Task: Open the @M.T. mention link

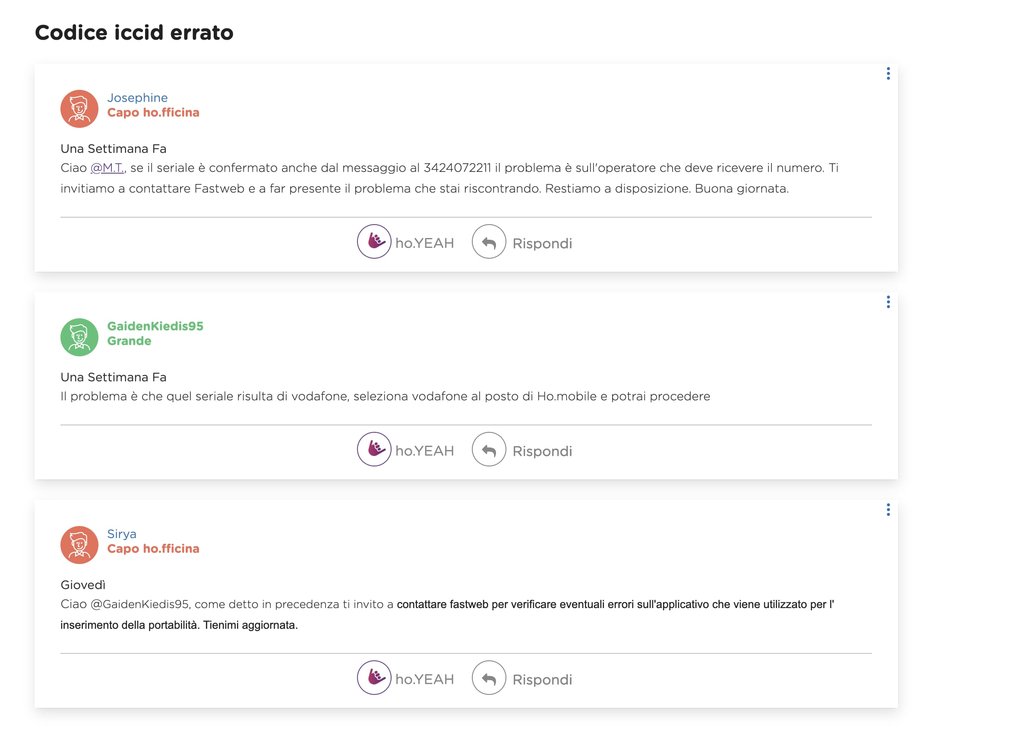Action: [108, 168]
